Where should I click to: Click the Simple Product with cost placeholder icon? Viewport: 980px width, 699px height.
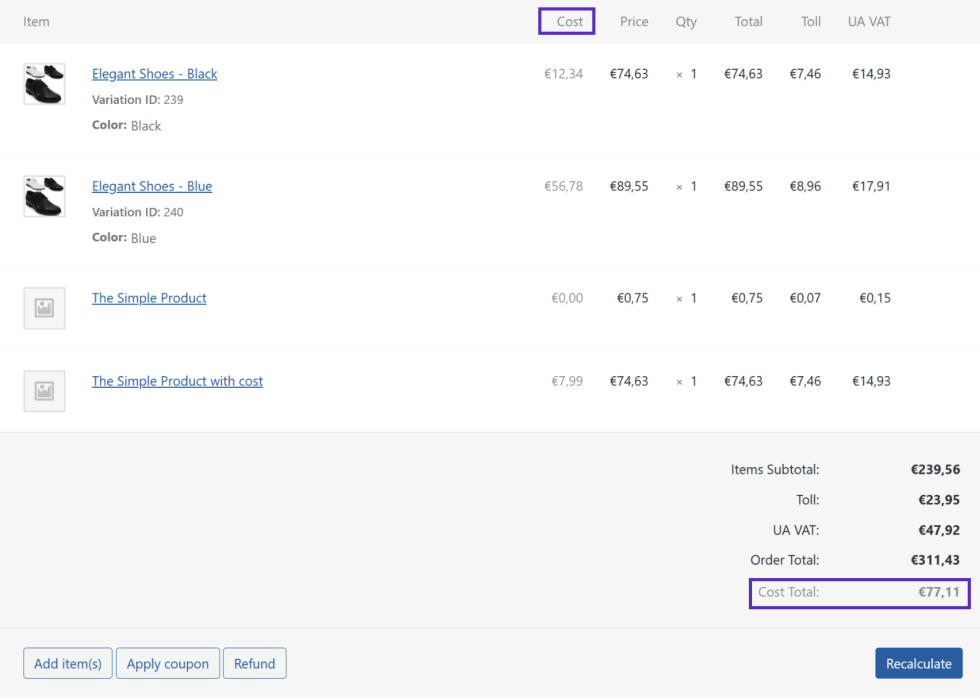[44, 391]
